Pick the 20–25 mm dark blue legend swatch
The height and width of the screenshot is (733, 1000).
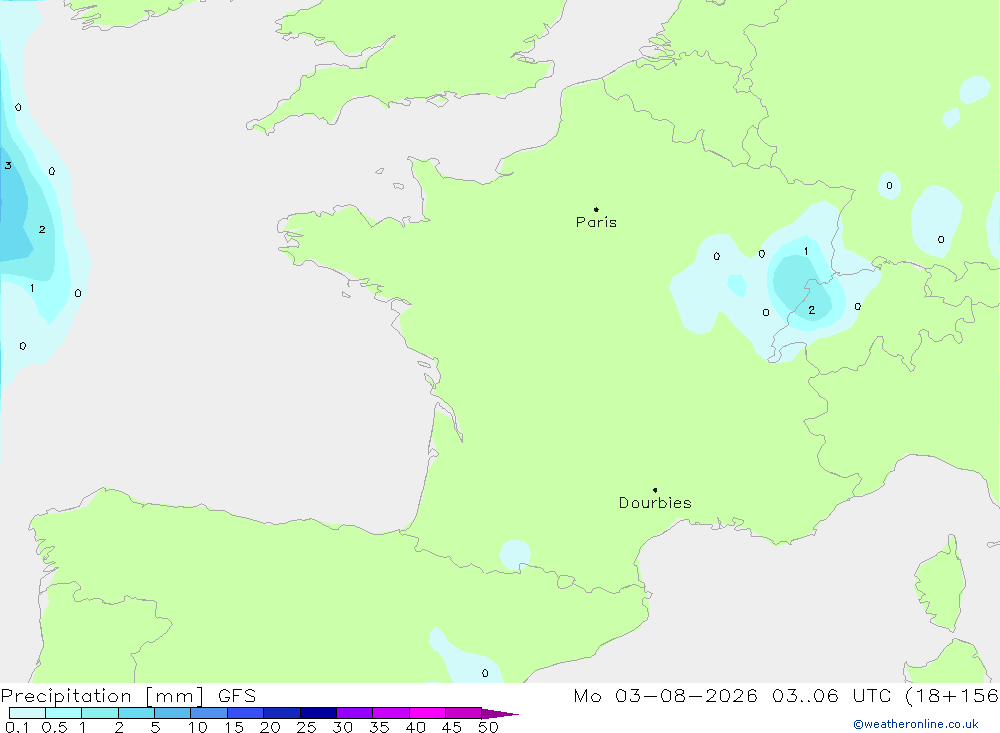pos(282,713)
